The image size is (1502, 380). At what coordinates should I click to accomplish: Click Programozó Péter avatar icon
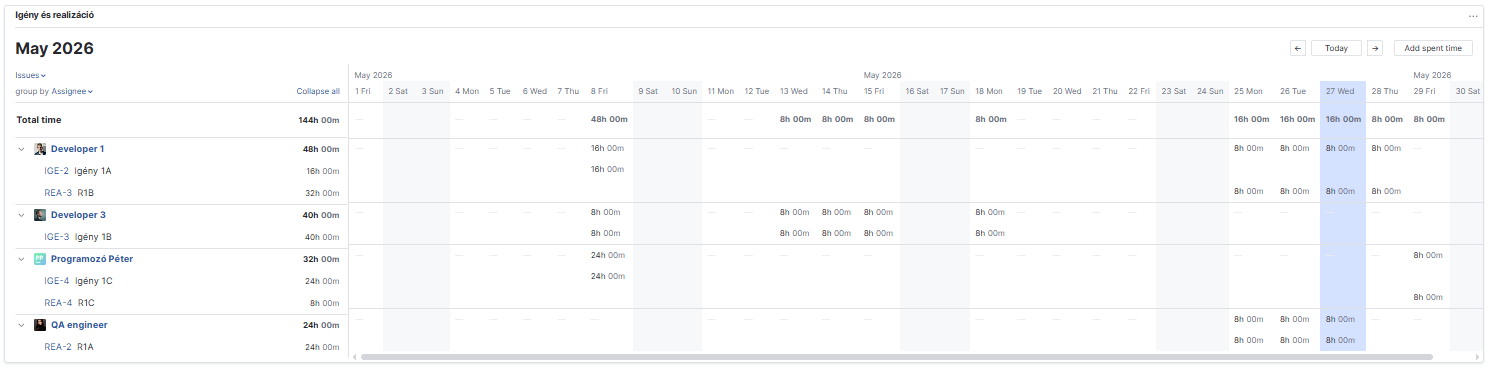(40, 259)
